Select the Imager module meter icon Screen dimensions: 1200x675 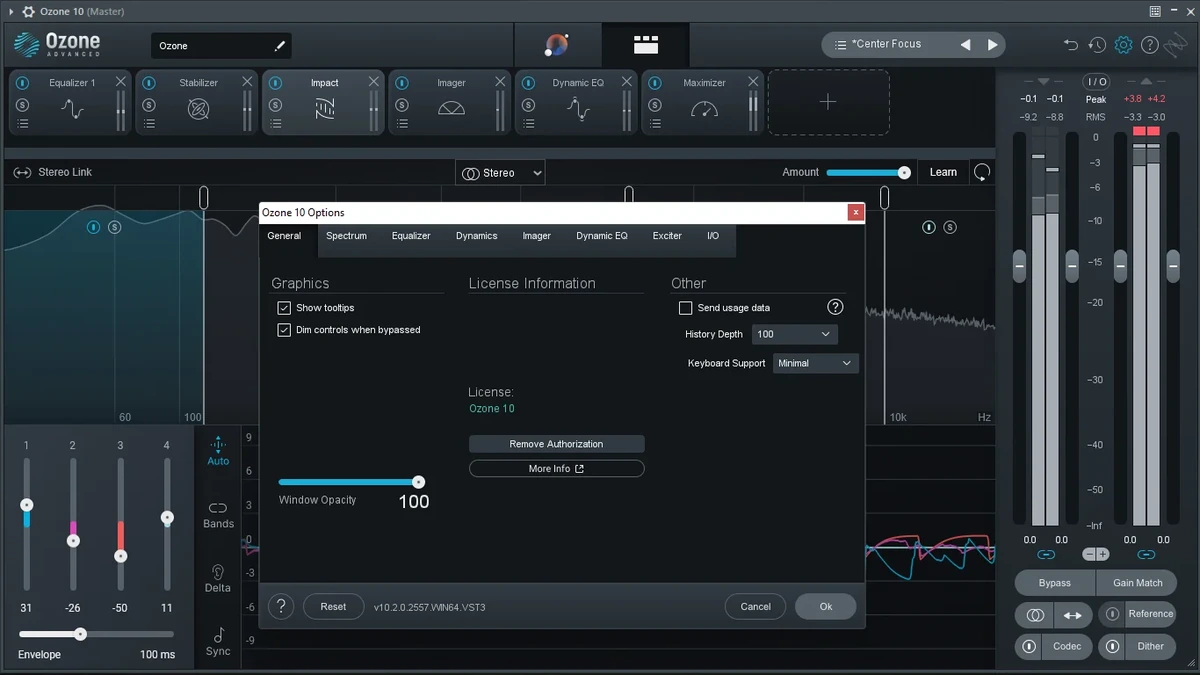451,109
